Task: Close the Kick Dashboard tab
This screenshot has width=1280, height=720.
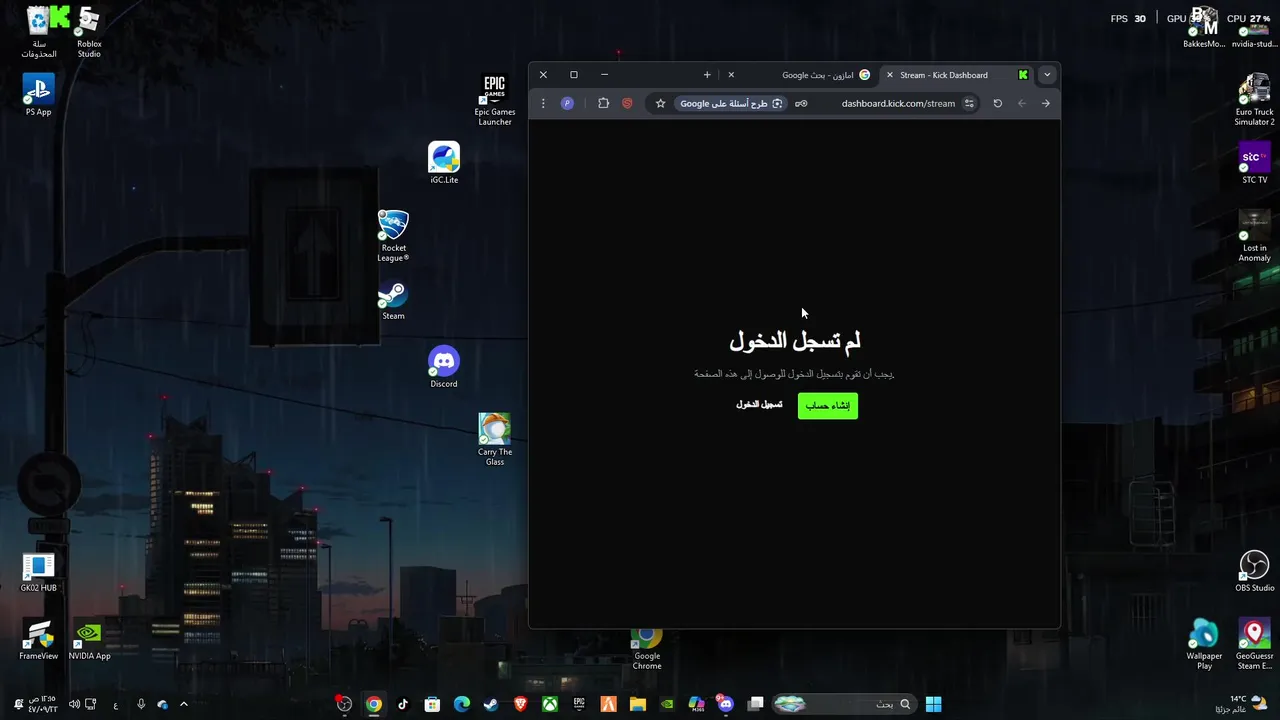Action: point(889,75)
